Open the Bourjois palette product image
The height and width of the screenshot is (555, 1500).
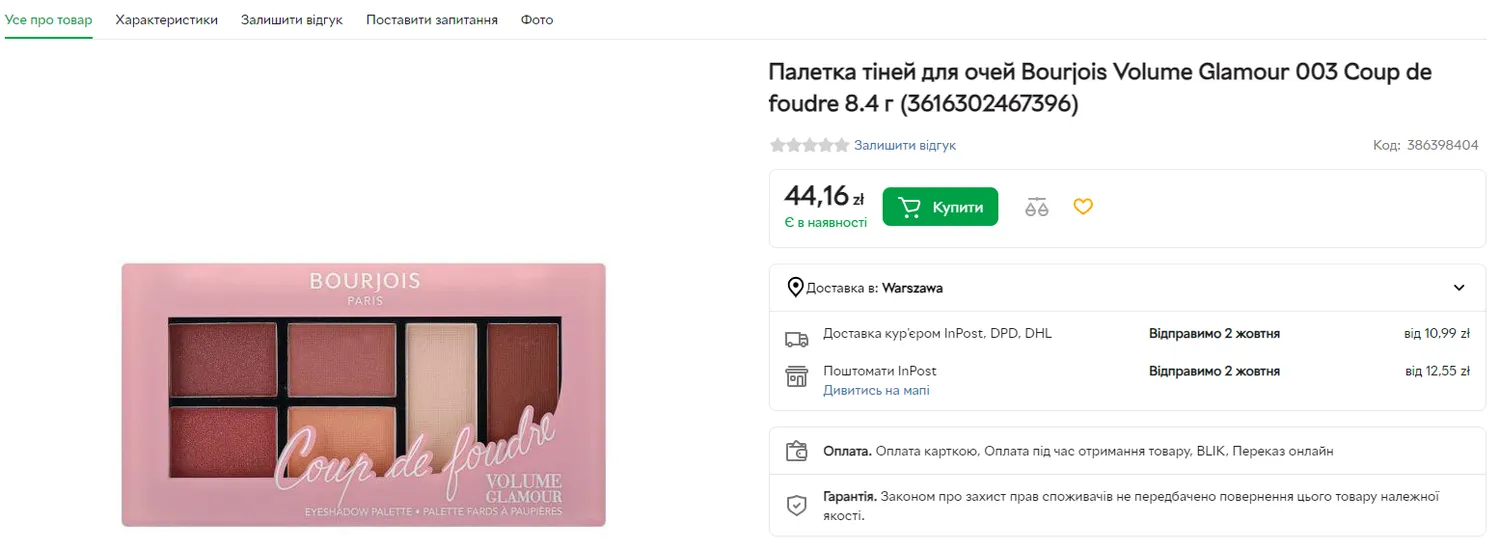tap(364, 394)
